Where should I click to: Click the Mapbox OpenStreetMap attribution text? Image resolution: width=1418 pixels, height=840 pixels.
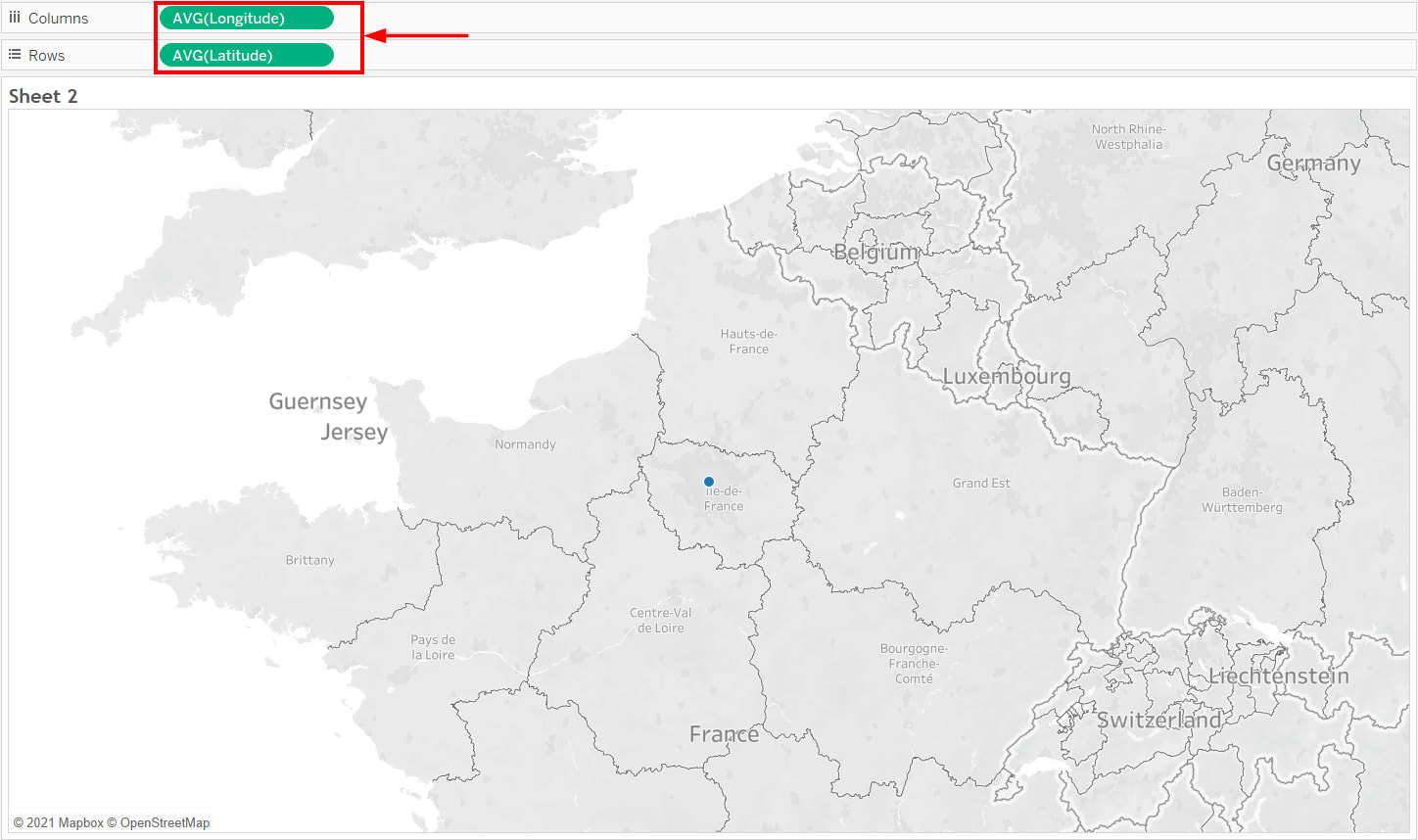click(112, 823)
